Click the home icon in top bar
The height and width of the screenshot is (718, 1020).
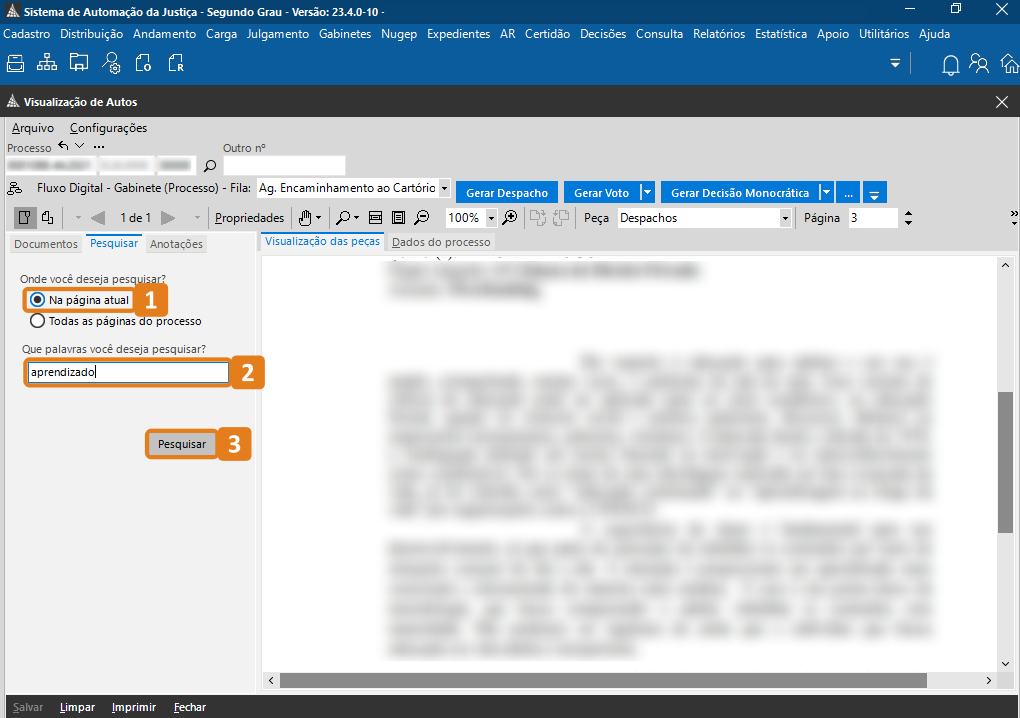click(x=1009, y=64)
